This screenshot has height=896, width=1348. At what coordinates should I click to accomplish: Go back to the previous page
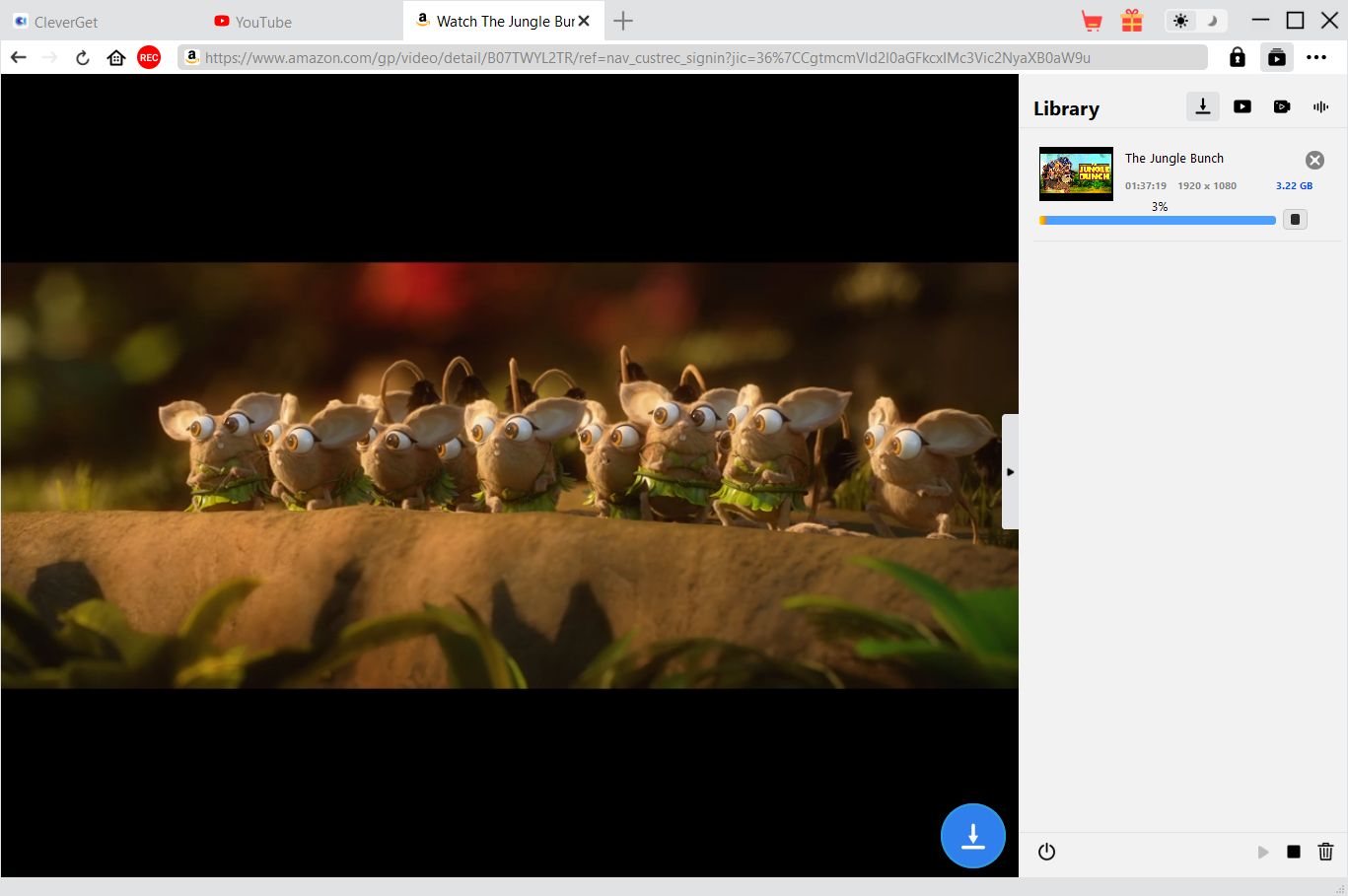(x=18, y=57)
